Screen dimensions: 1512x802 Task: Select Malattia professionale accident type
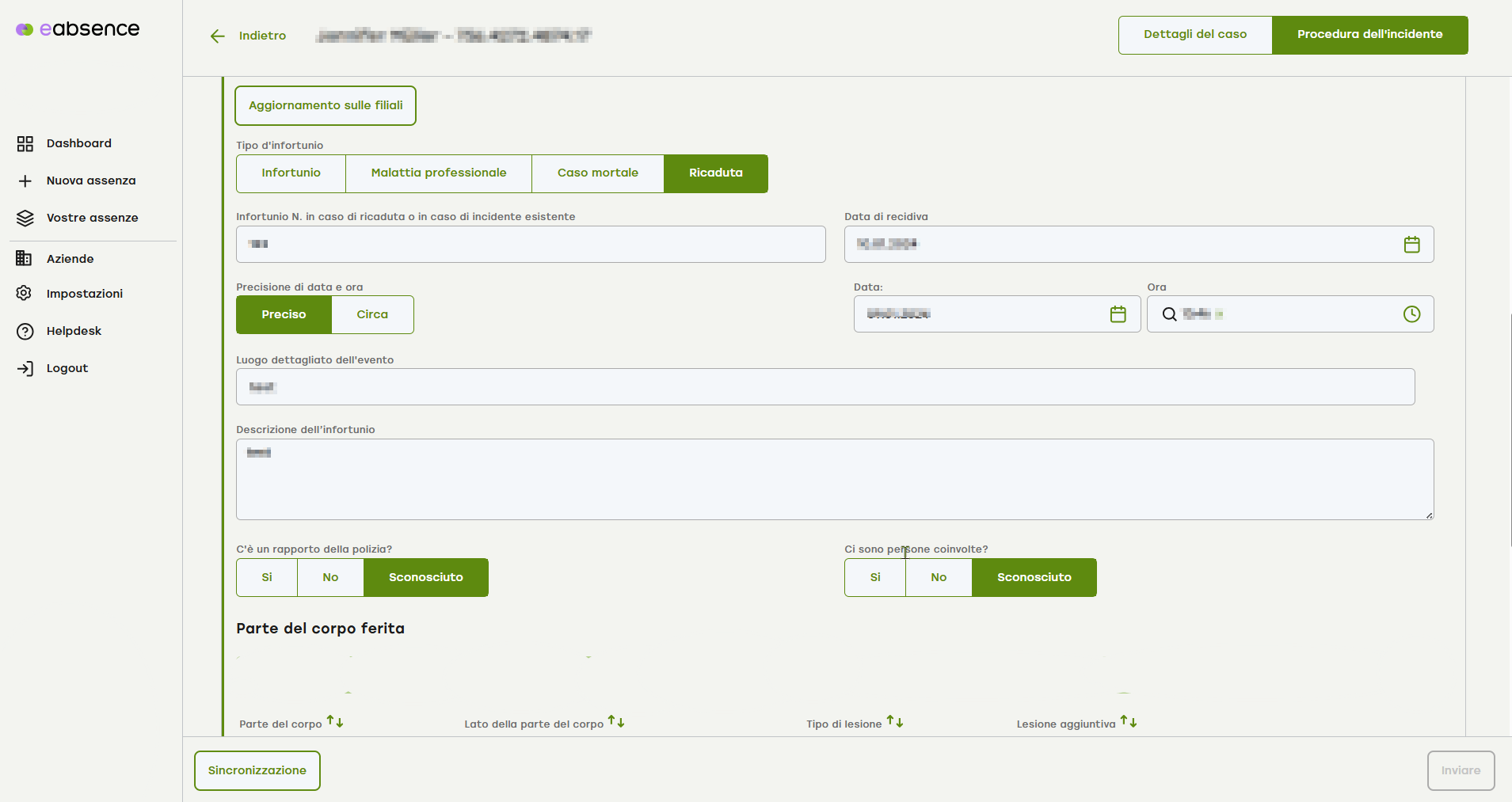(439, 173)
